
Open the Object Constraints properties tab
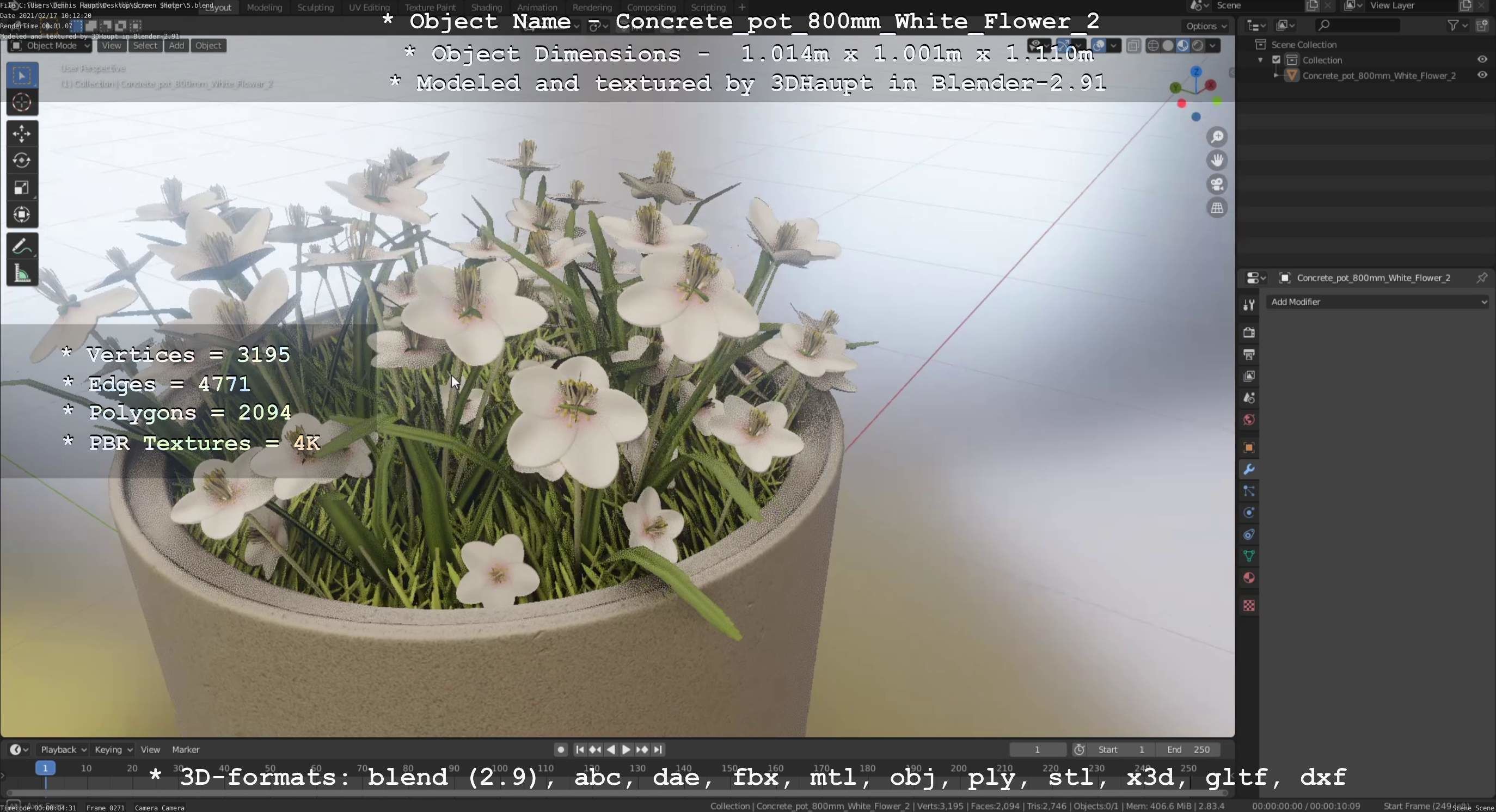[x=1249, y=534]
